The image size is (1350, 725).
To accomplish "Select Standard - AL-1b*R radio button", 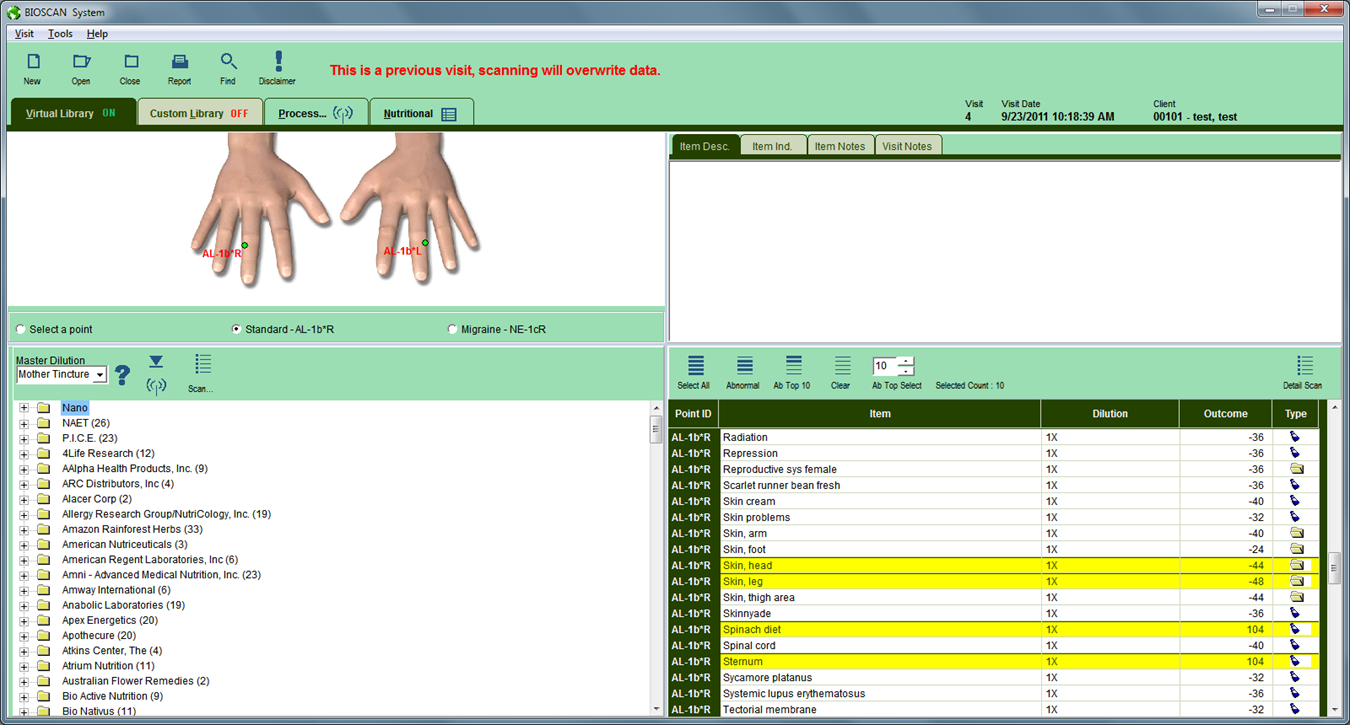I will [x=237, y=329].
